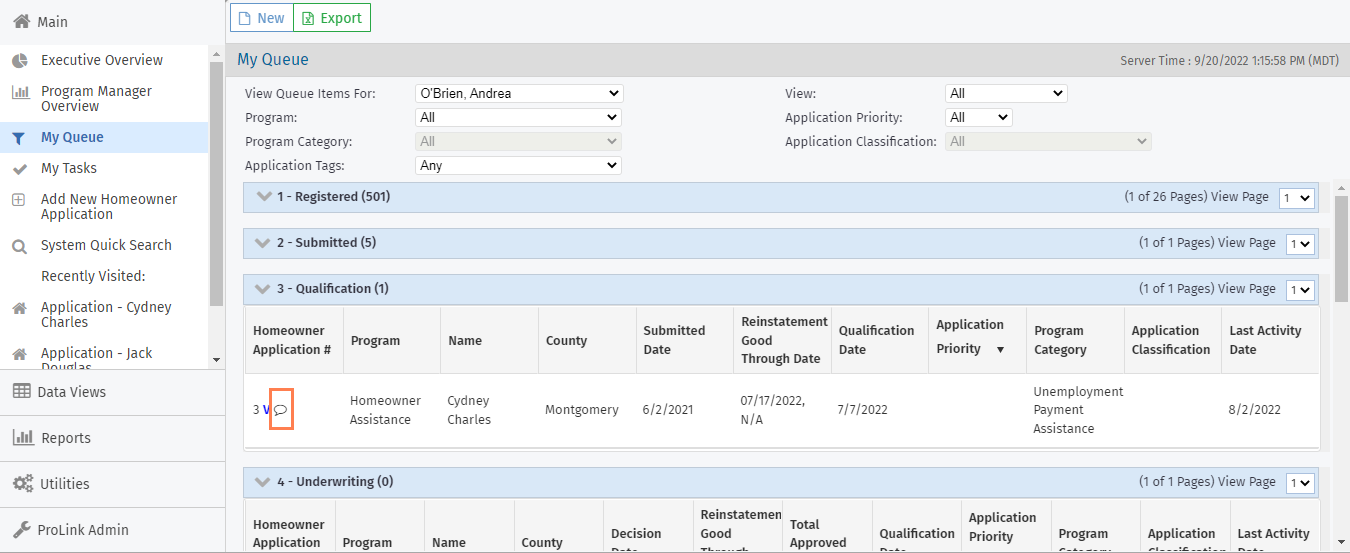Click the Add New Homeowner Application plus icon
The height and width of the screenshot is (553, 1350).
(19, 200)
